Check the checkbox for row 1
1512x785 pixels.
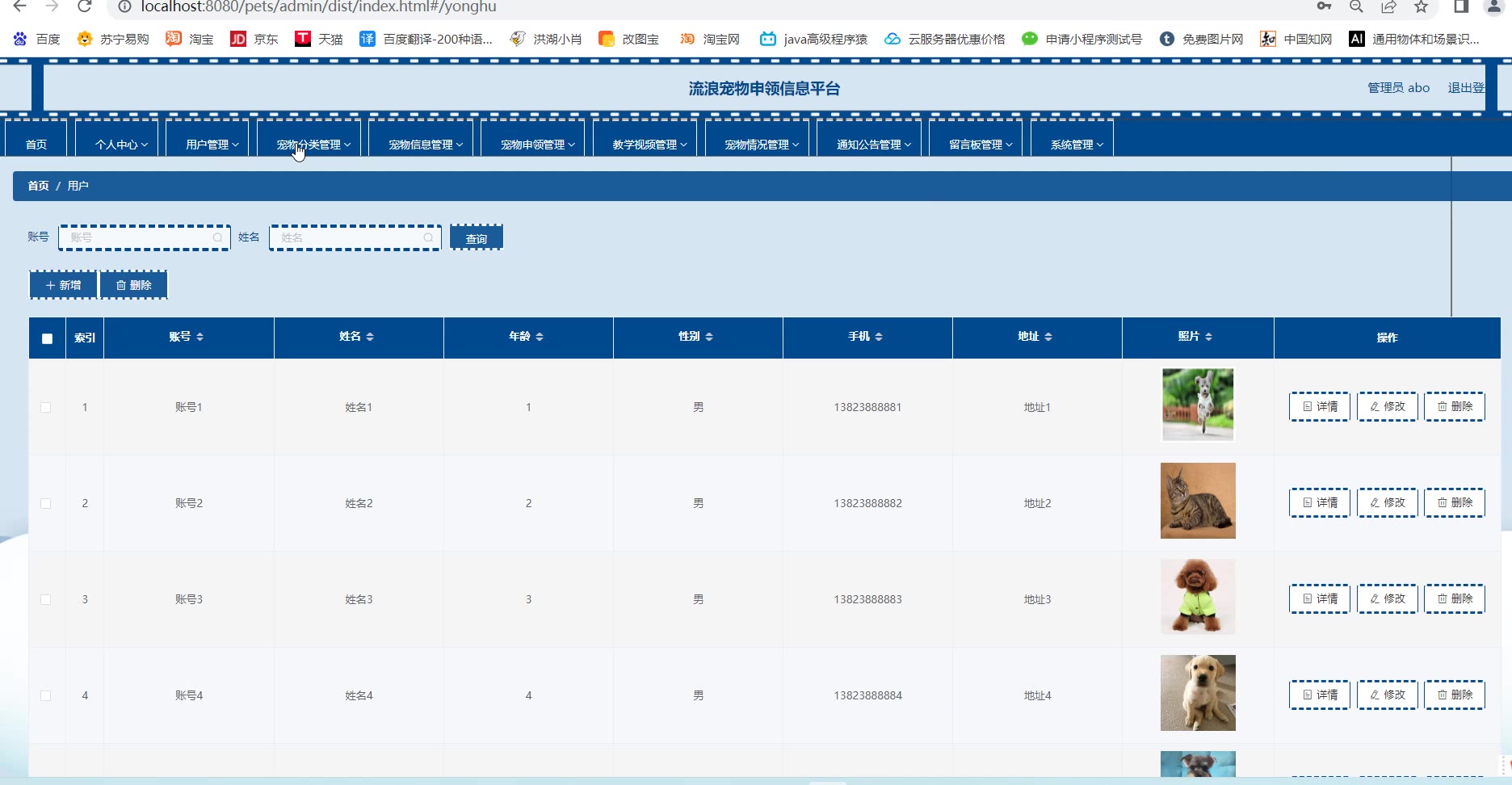click(46, 407)
